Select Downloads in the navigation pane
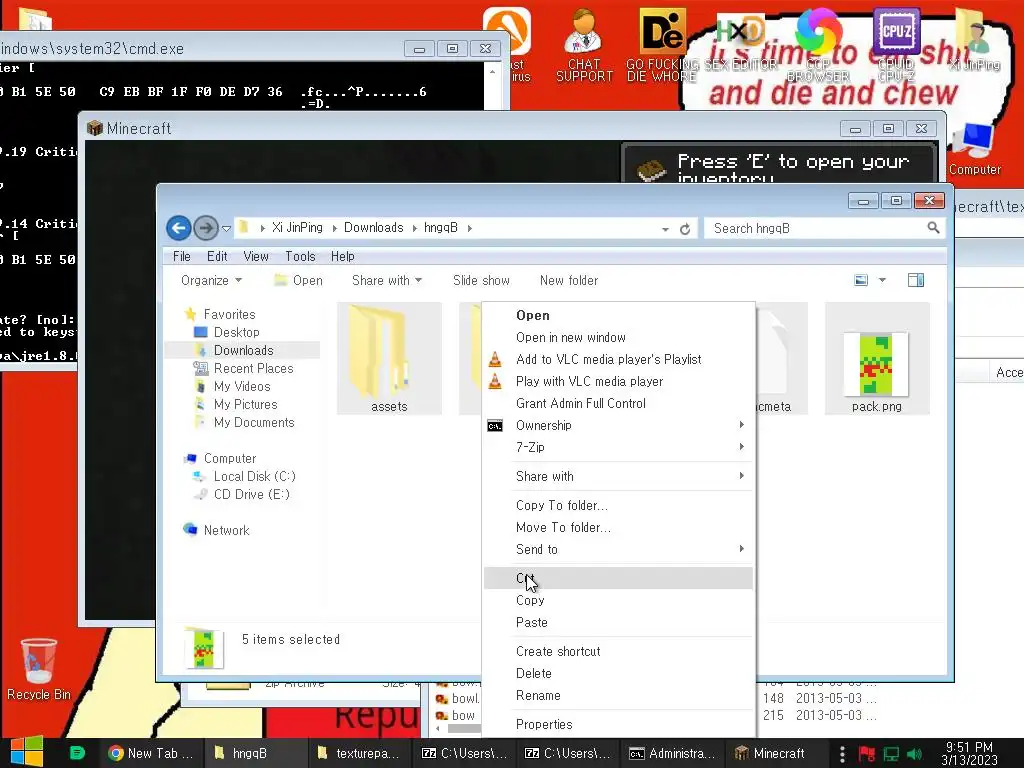 point(244,351)
